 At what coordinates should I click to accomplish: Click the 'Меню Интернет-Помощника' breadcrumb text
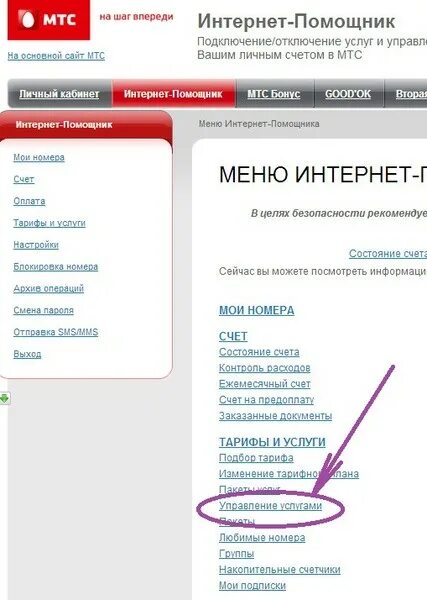(x=259, y=124)
